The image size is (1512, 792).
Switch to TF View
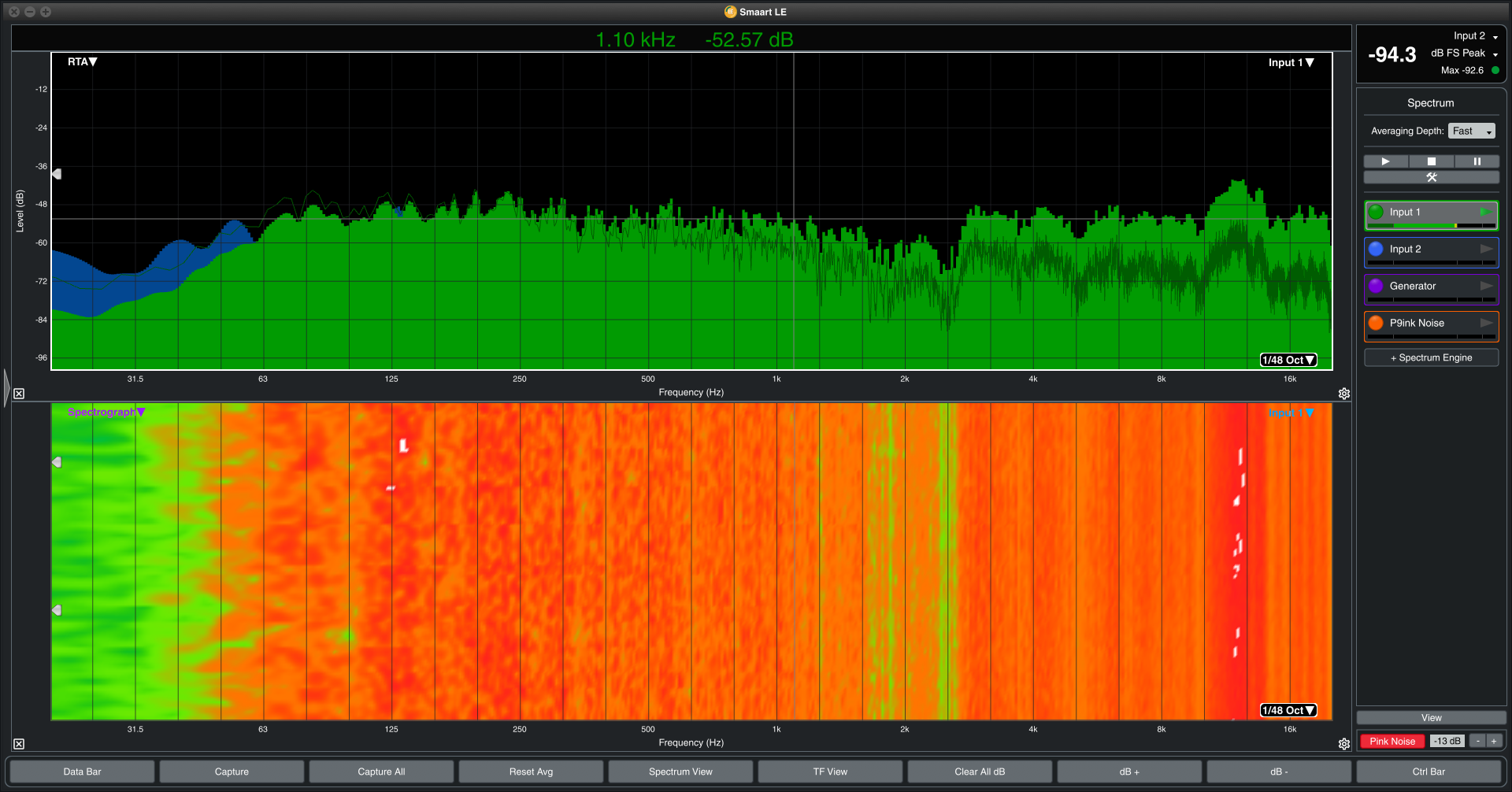pyautogui.click(x=830, y=772)
